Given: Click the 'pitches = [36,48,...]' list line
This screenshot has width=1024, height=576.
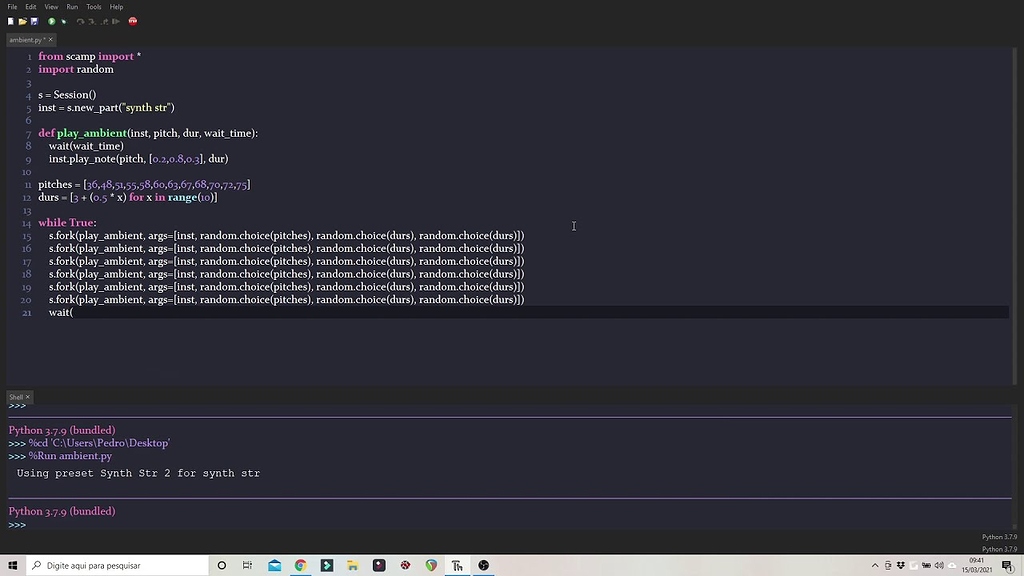Looking at the screenshot, I should (x=144, y=185).
